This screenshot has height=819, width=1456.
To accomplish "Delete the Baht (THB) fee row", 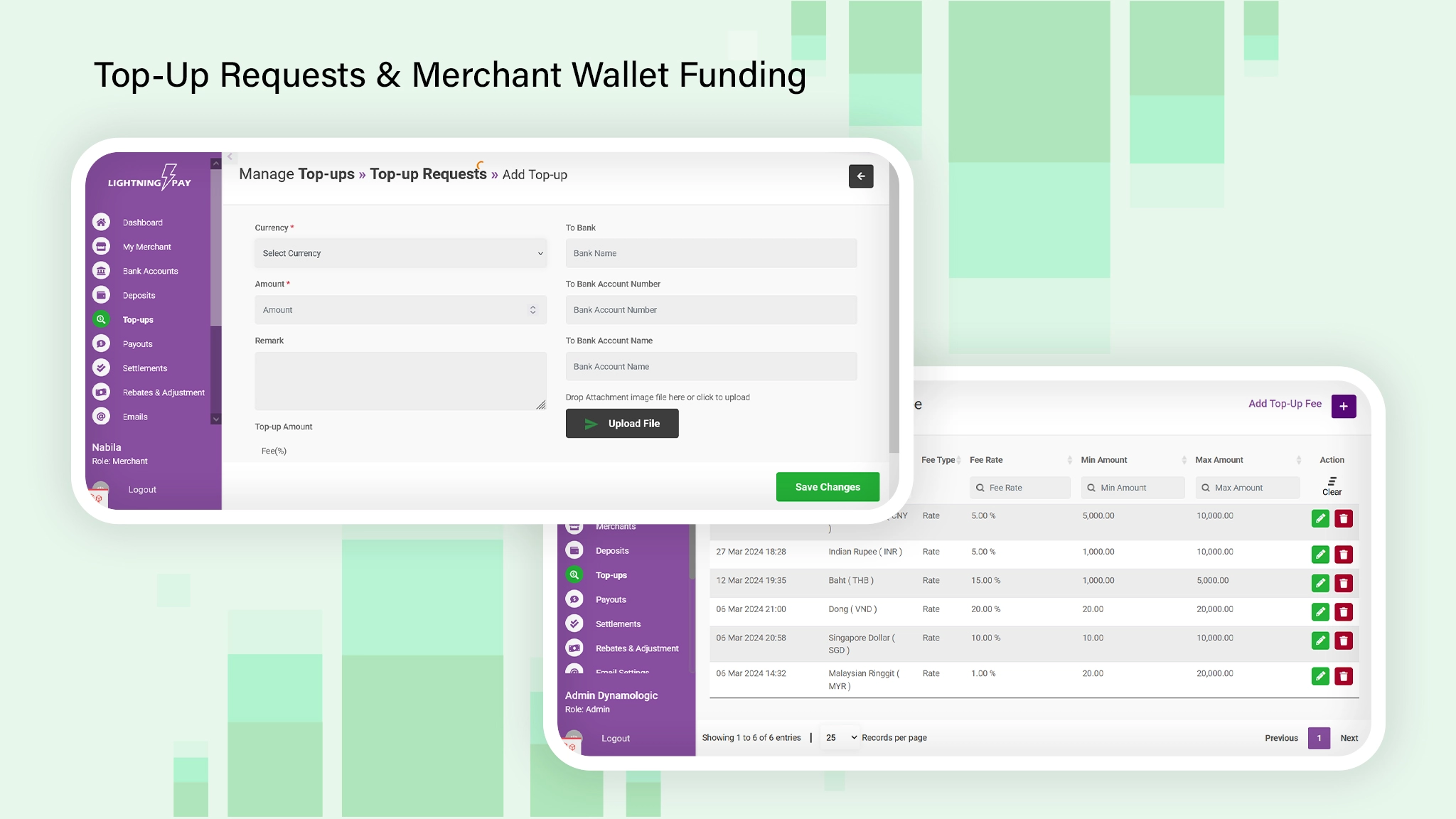I will [x=1343, y=584].
